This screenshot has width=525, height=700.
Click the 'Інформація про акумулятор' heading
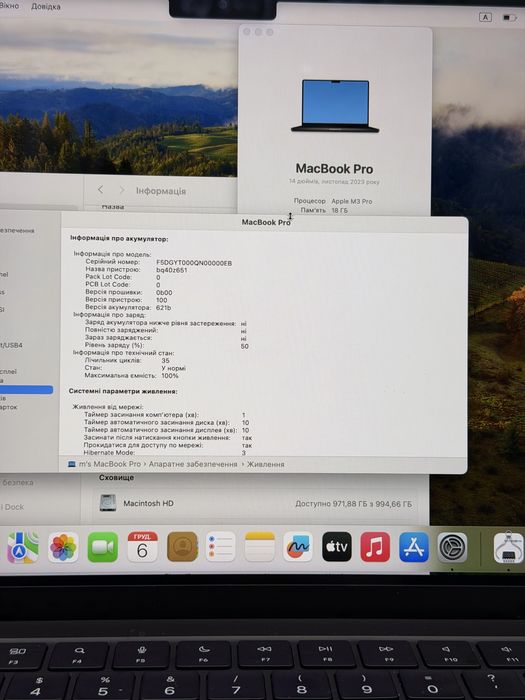pyautogui.click(x=119, y=239)
